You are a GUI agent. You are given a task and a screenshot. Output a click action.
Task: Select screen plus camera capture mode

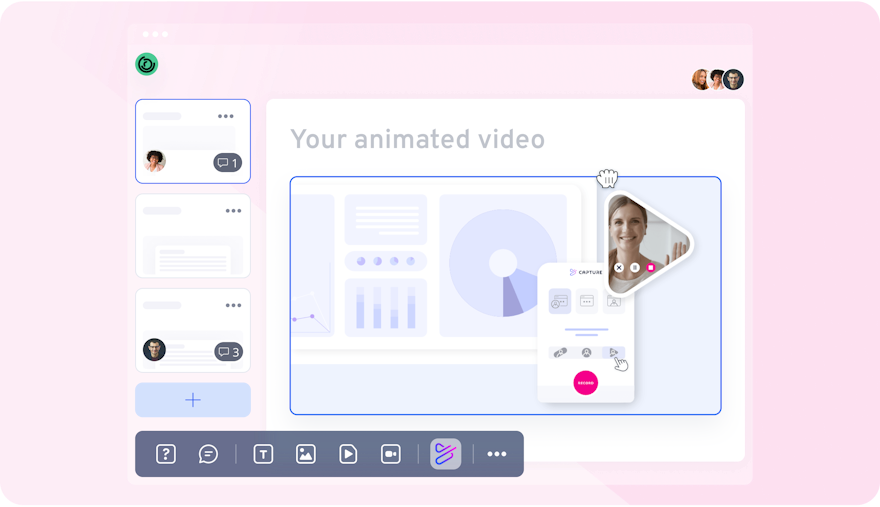coord(560,302)
